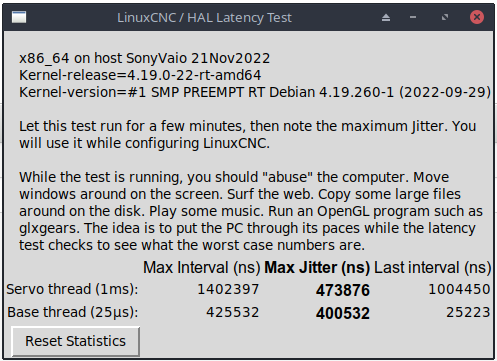Click the host SonyVaio info line
Screen dimensions: 497x361
click(x=144, y=58)
